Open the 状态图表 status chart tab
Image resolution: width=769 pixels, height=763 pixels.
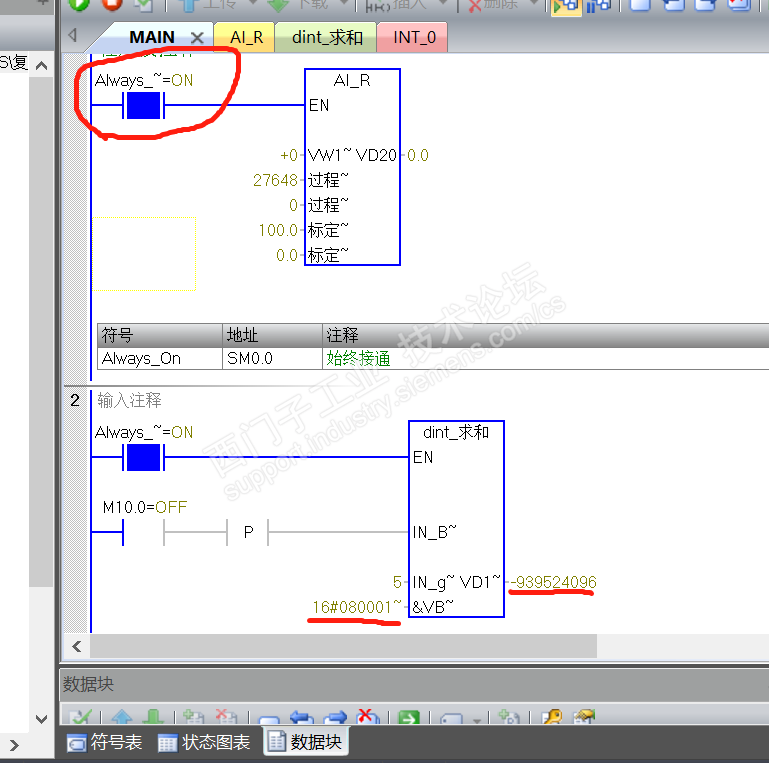pos(204,742)
